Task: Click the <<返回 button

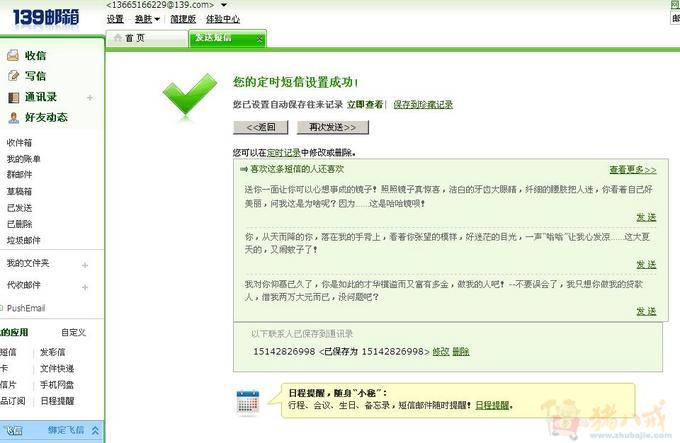Action: coord(261,127)
